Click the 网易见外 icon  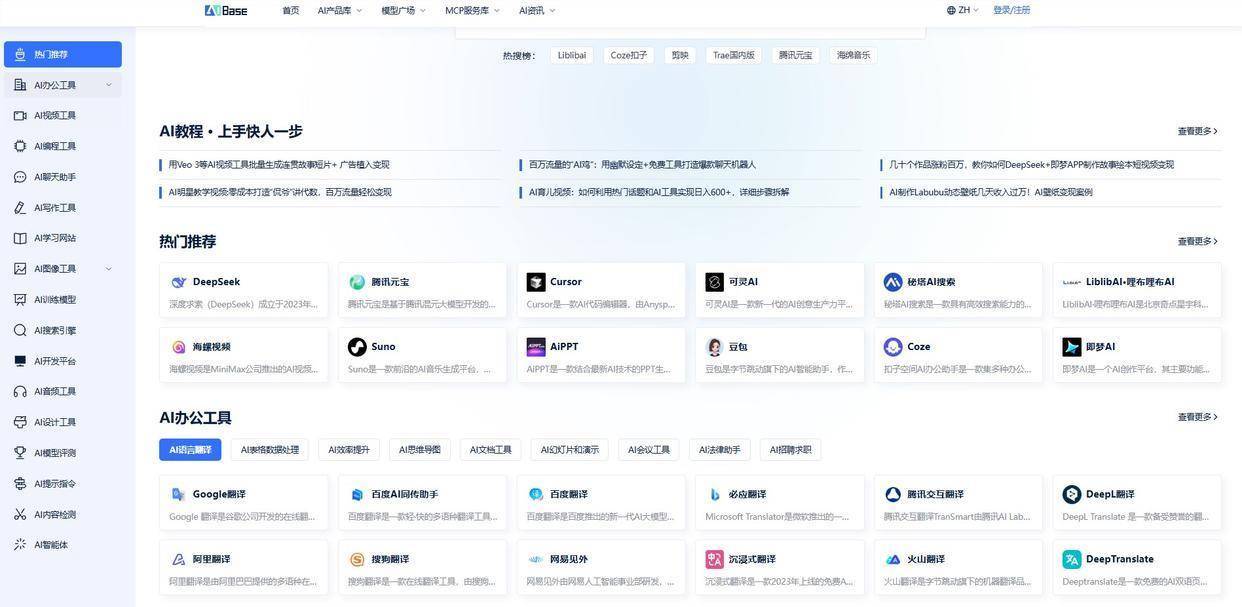click(536, 559)
